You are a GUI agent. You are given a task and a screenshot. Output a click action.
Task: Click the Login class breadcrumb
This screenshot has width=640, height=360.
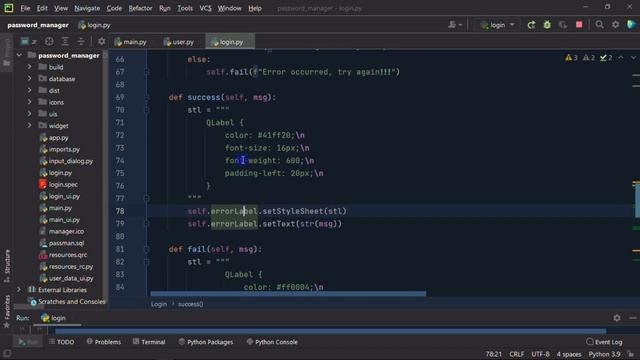[x=158, y=304]
